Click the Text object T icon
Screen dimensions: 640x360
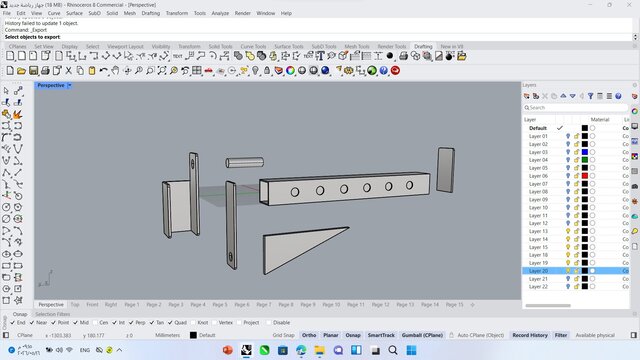point(320,56)
